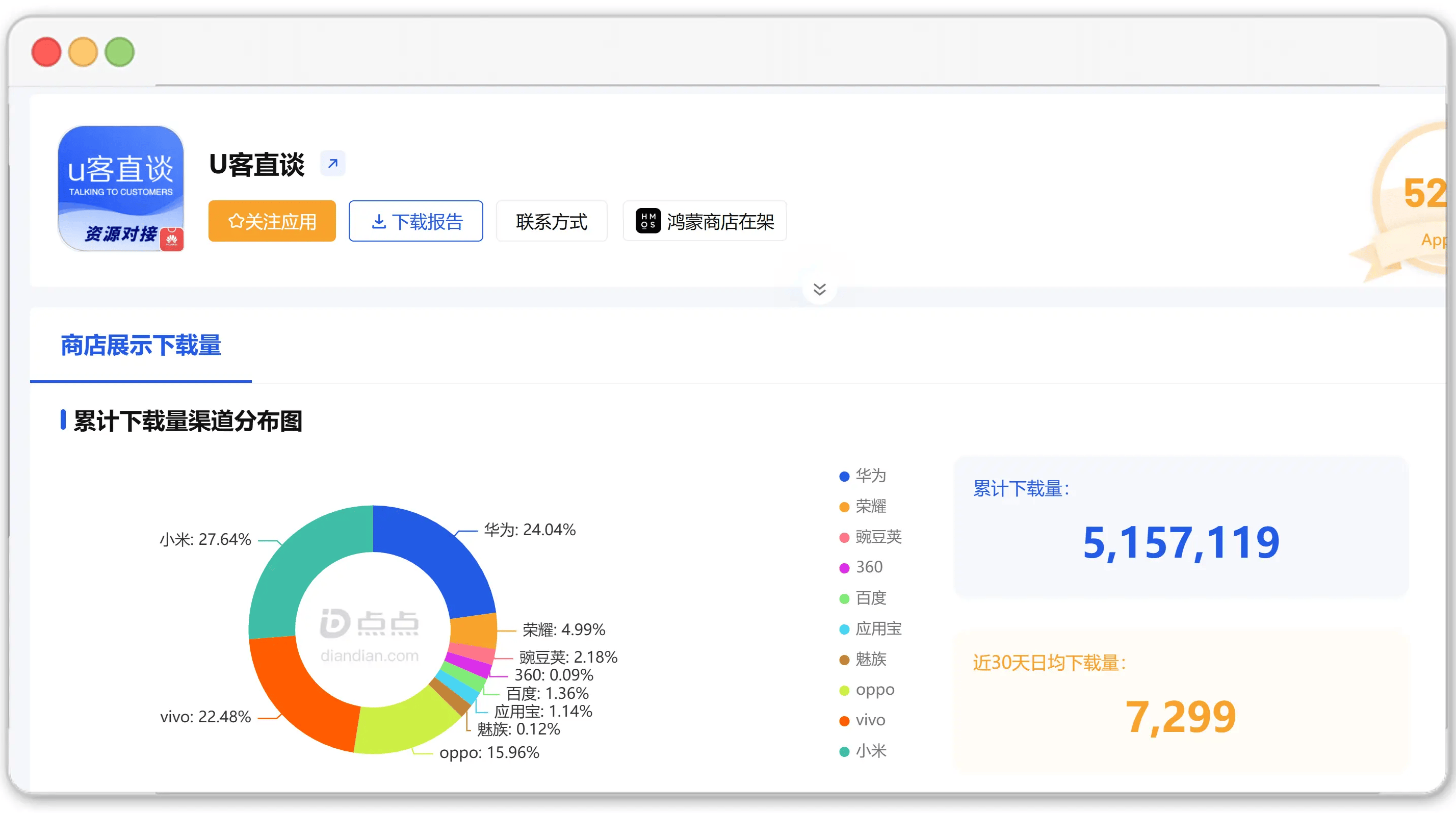Toggle the 豌豆荚 legend item
Viewport: 1456px width, 813px height.
pos(870,537)
